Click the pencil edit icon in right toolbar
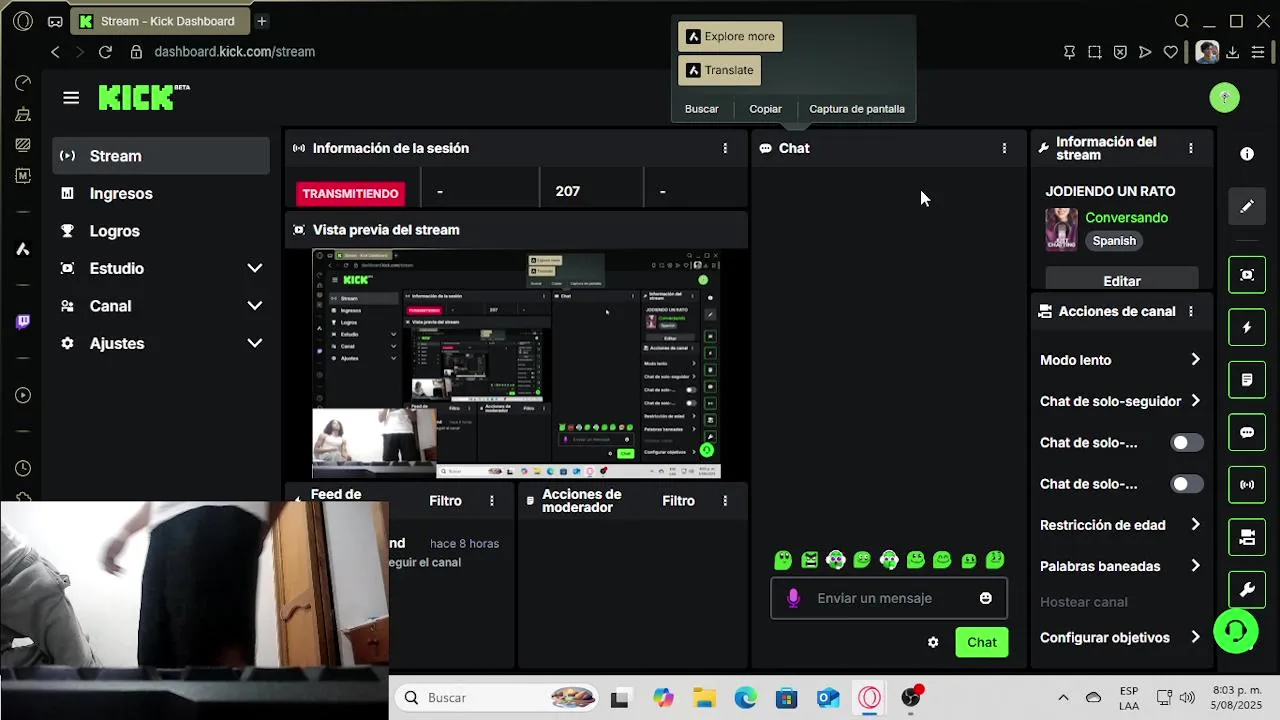 (1247, 206)
